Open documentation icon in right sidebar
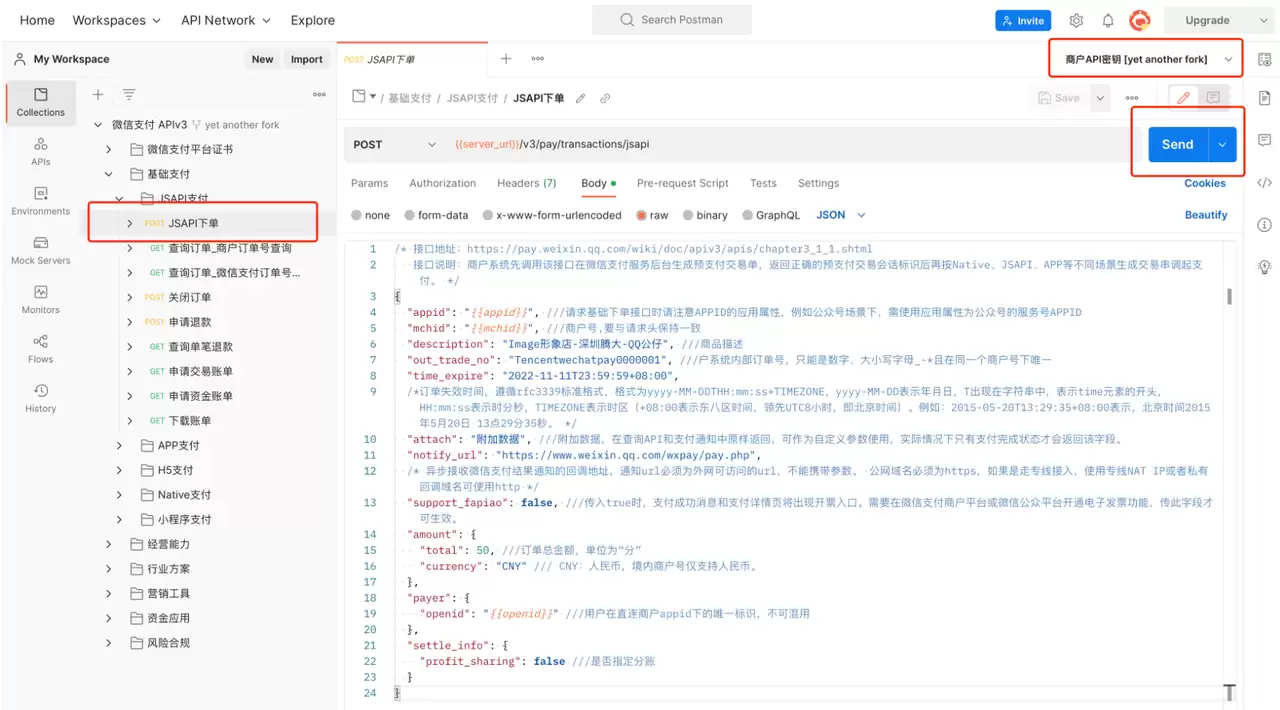This screenshot has height=710, width=1280. pyautogui.click(x=1265, y=98)
